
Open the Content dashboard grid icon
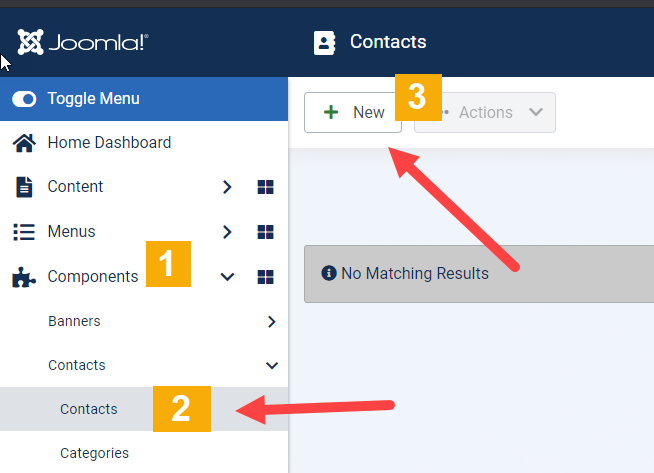[x=265, y=187]
